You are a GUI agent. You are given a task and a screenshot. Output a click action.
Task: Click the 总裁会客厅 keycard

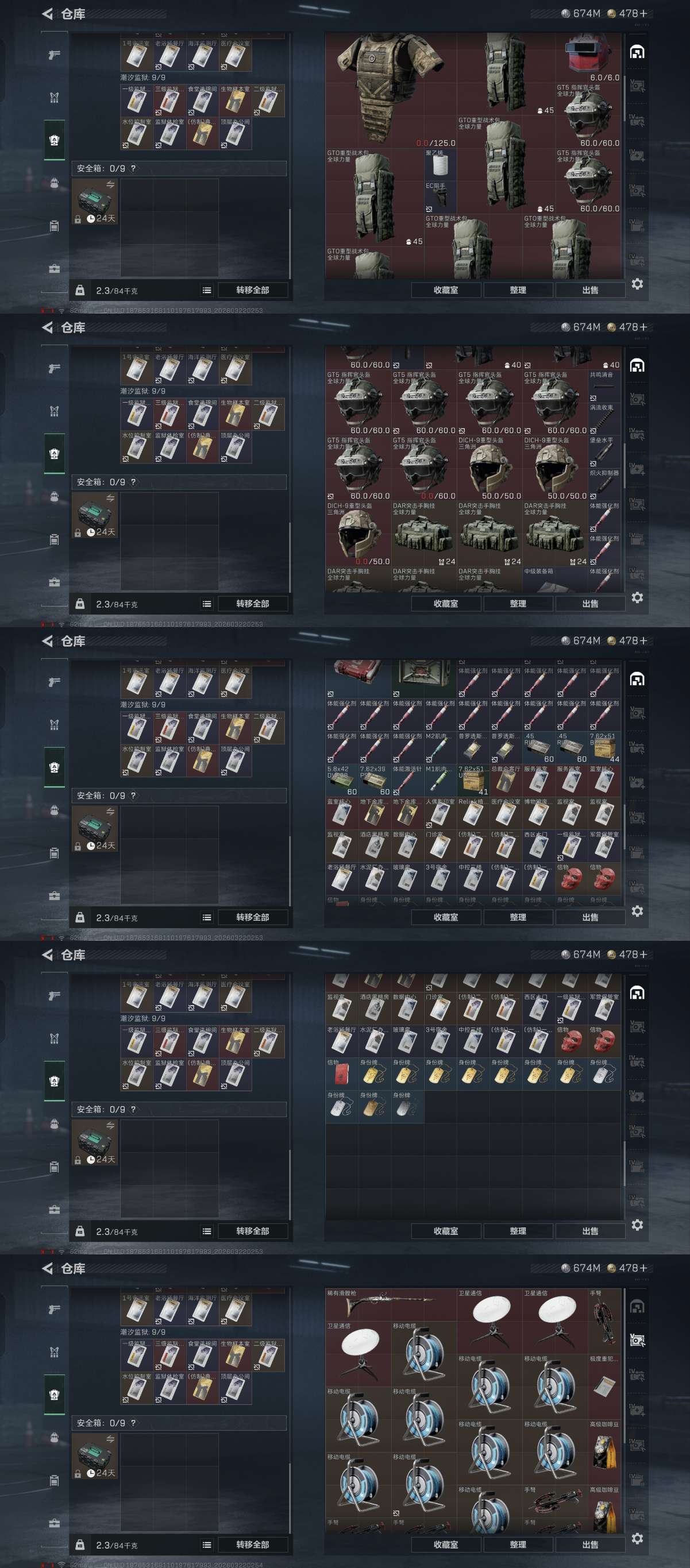click(506, 781)
